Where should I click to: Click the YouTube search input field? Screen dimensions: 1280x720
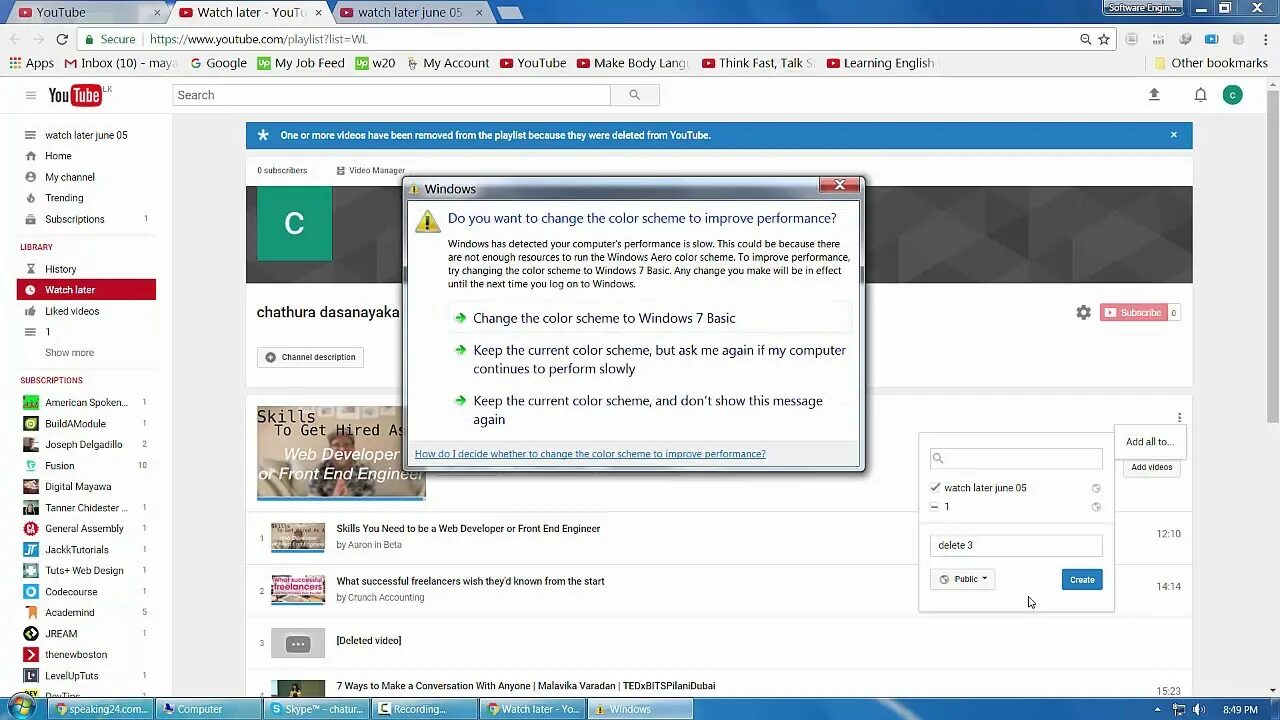coord(391,95)
